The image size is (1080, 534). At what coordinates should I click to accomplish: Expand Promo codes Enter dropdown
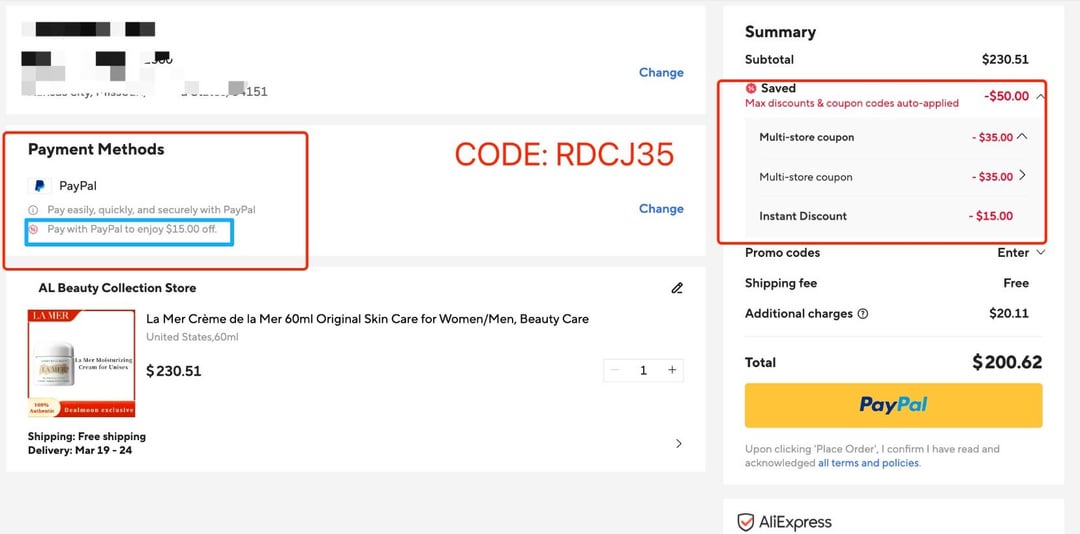1041,253
